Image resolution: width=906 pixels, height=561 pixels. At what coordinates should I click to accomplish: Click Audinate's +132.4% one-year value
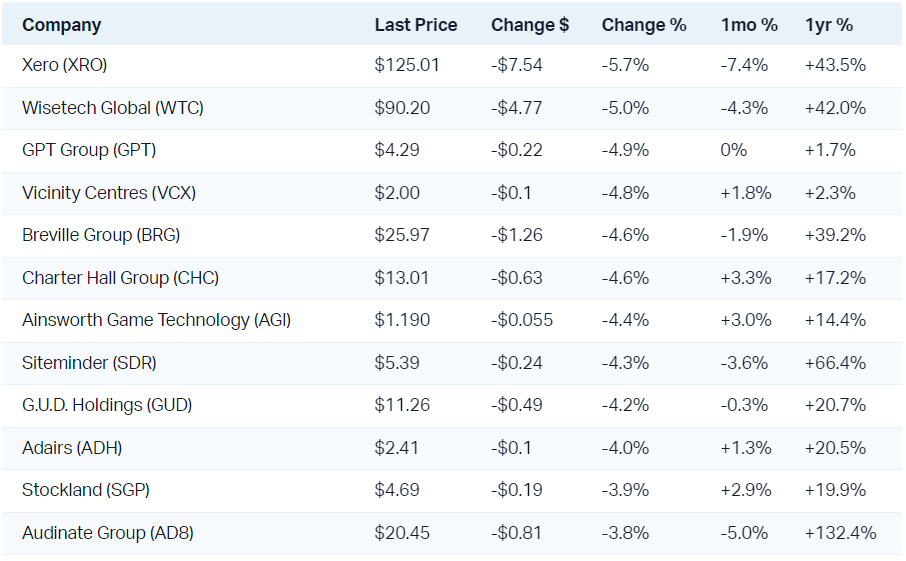pos(840,533)
